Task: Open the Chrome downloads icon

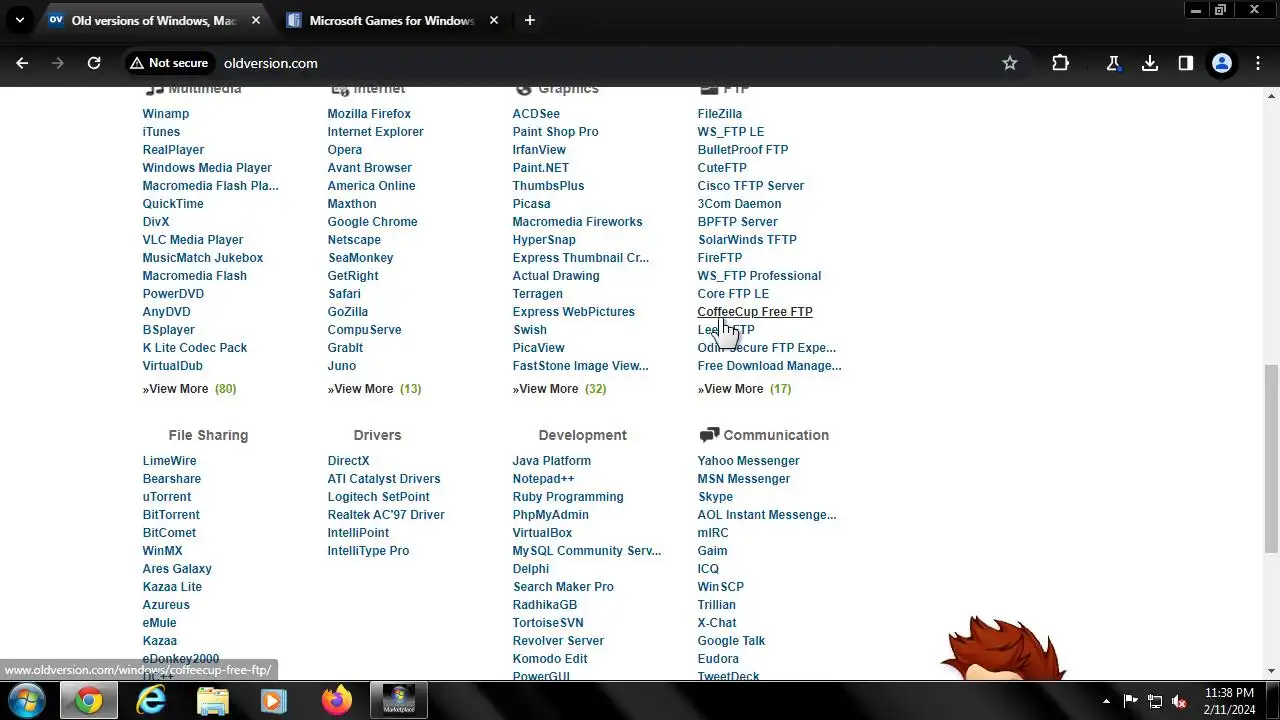Action: pos(1150,63)
